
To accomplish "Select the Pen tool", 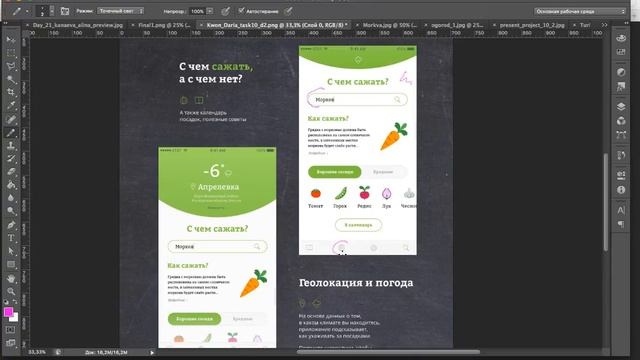I will (x=11, y=224).
